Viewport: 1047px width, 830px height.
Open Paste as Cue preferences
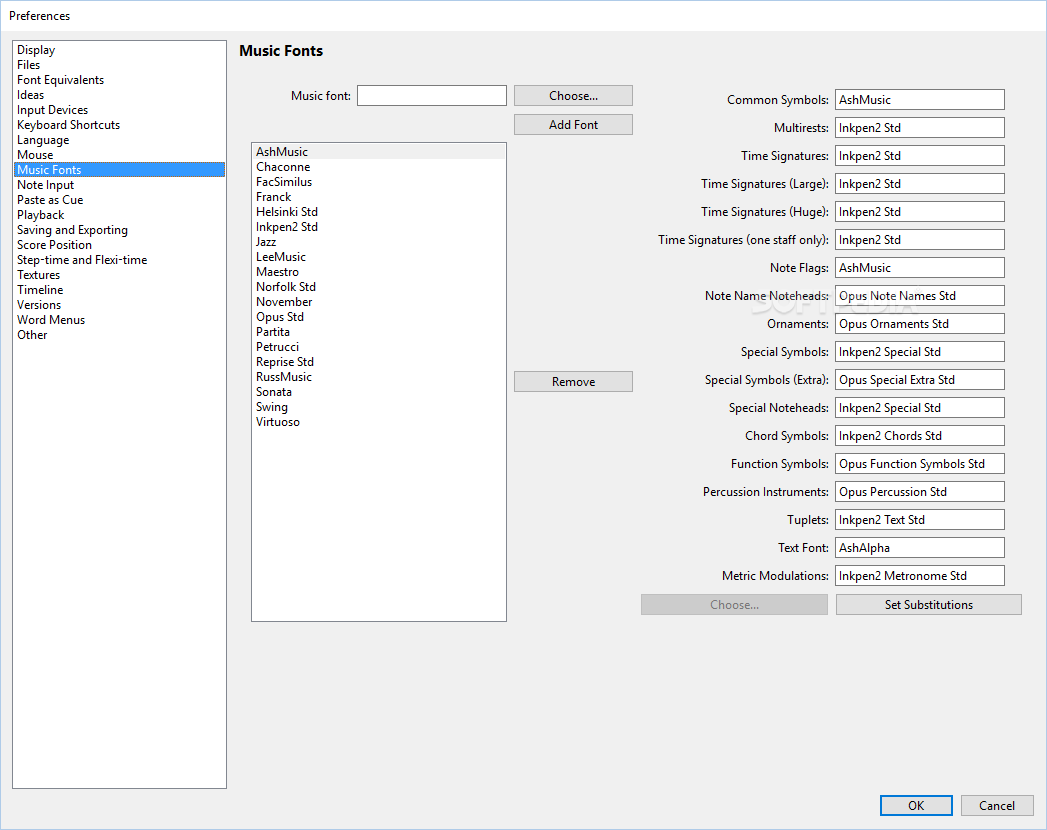point(119,200)
